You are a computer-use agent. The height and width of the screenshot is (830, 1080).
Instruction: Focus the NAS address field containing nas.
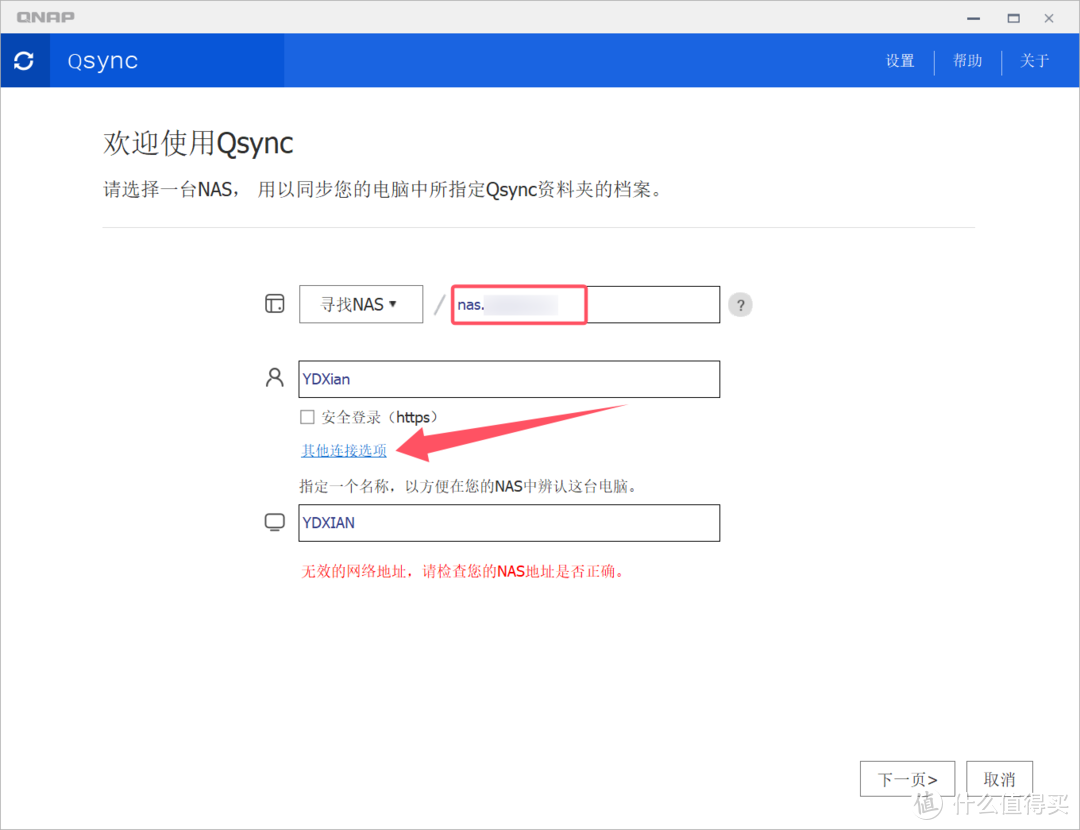[x=585, y=305]
